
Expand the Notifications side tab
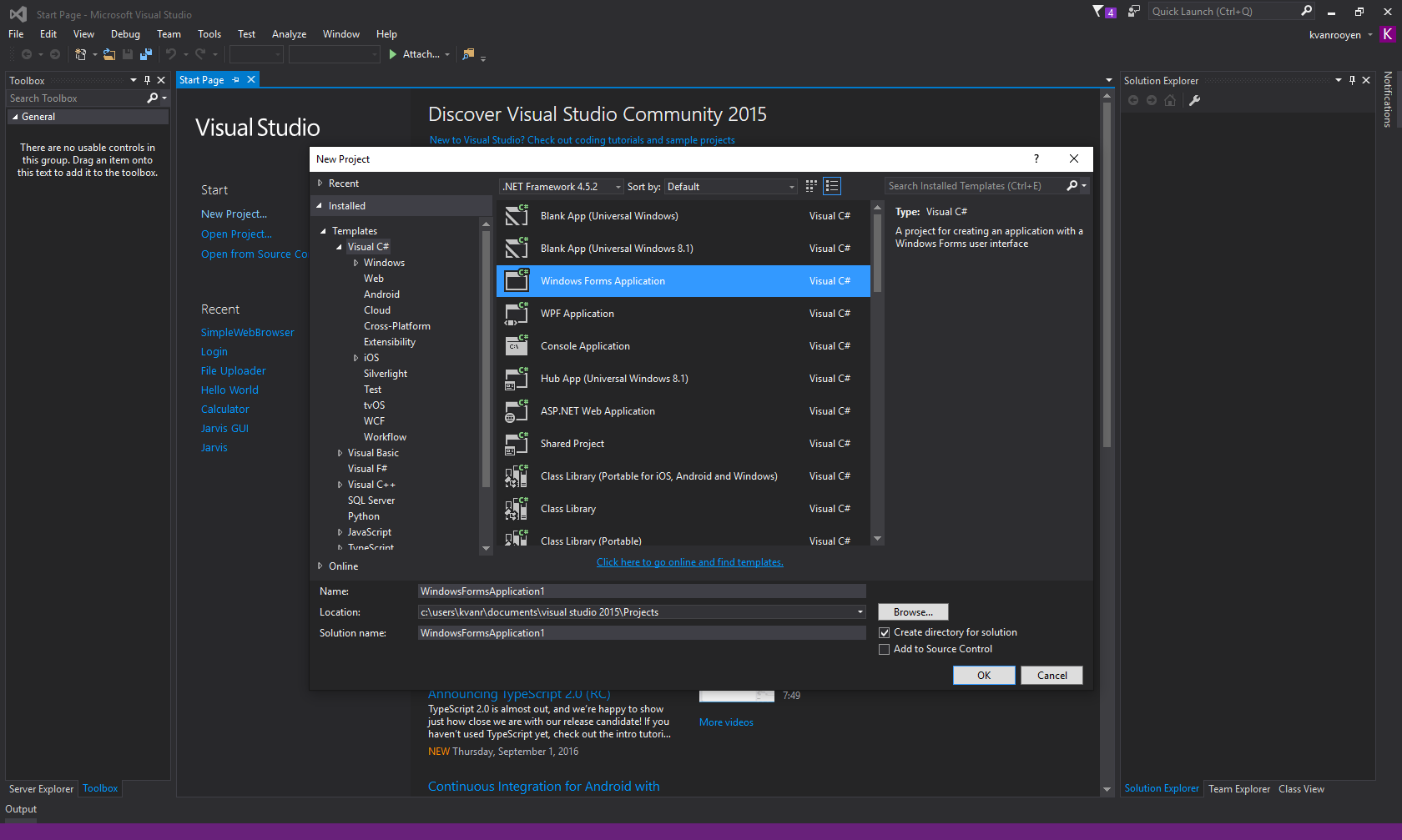(x=1389, y=98)
